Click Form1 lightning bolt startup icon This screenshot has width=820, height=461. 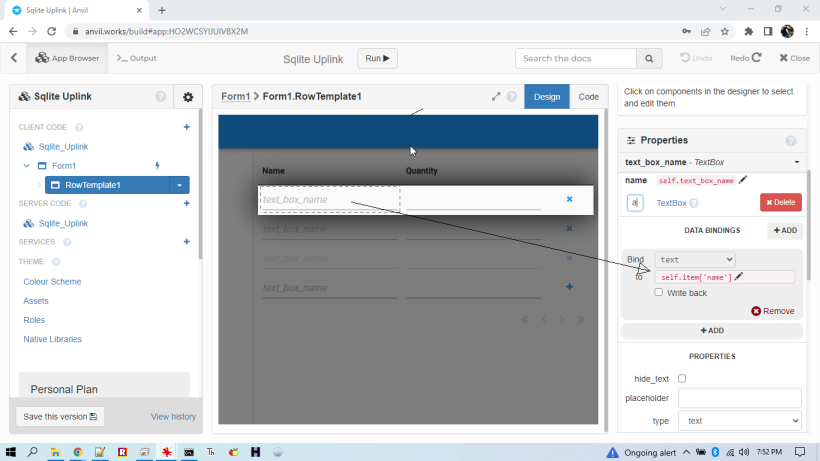click(x=156, y=166)
